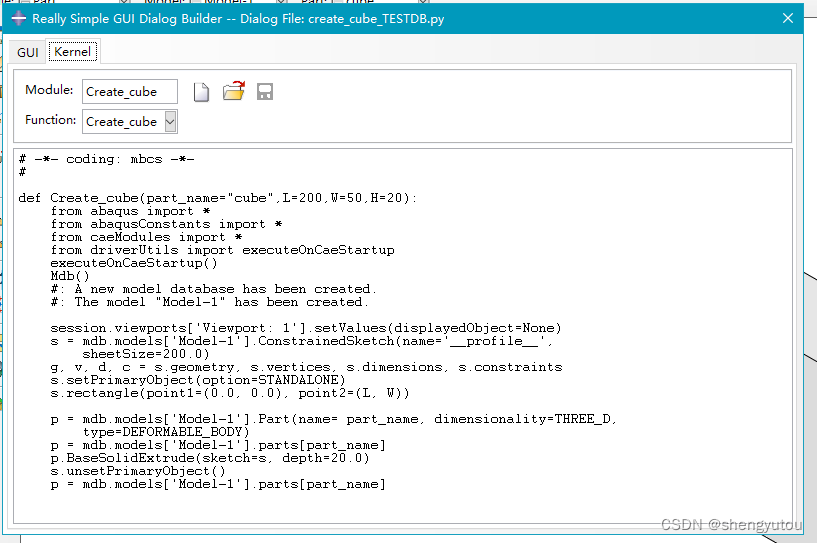817x543 pixels.
Task: Click the p.BaseSolidExtrude code line
Action: (210, 458)
